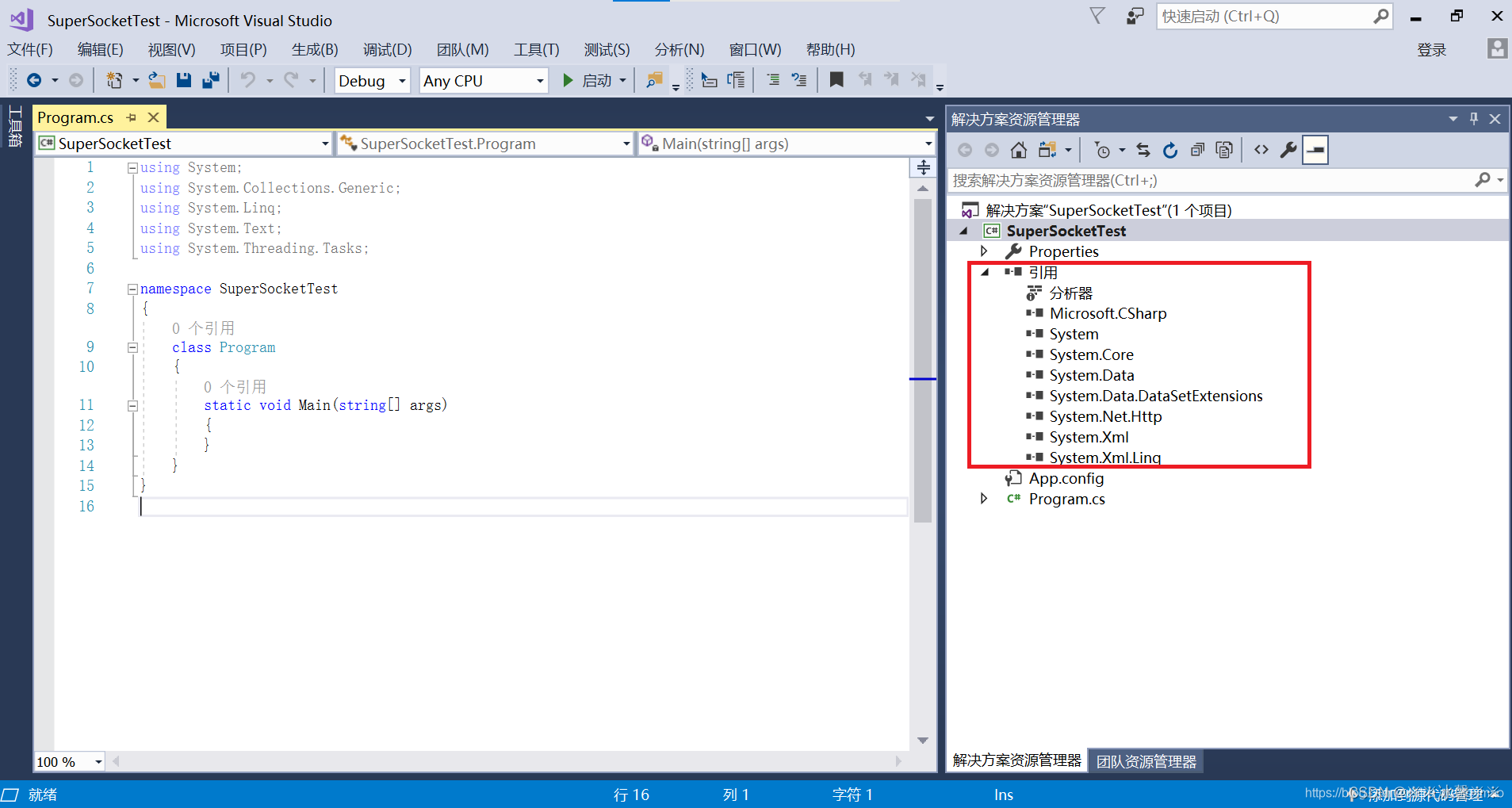Open the 调试(D) menu
This screenshot has width=1512, height=808.
point(387,49)
